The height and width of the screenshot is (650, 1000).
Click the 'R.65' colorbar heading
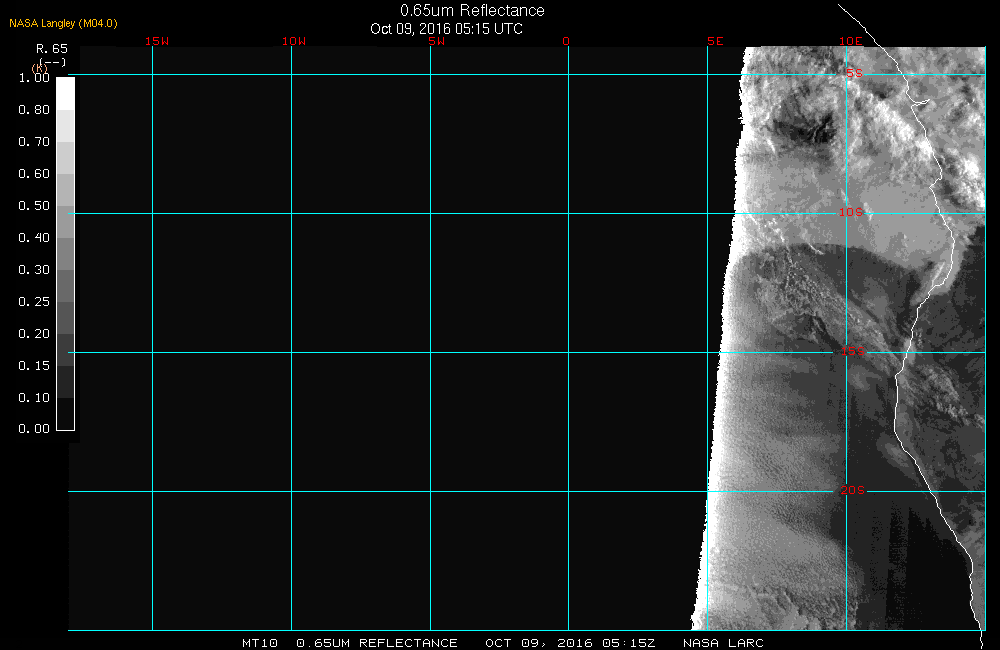[52, 49]
